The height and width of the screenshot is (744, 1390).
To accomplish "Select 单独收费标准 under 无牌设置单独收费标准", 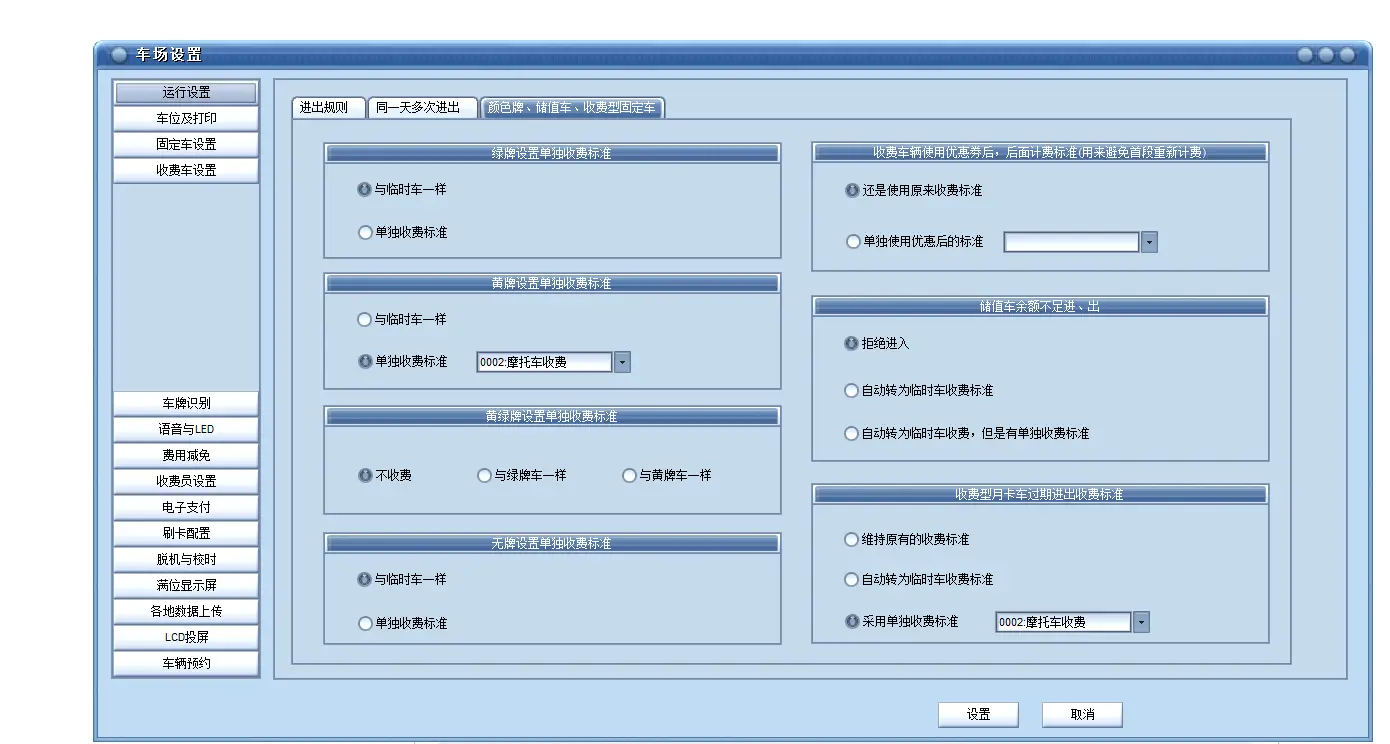I will tap(365, 624).
